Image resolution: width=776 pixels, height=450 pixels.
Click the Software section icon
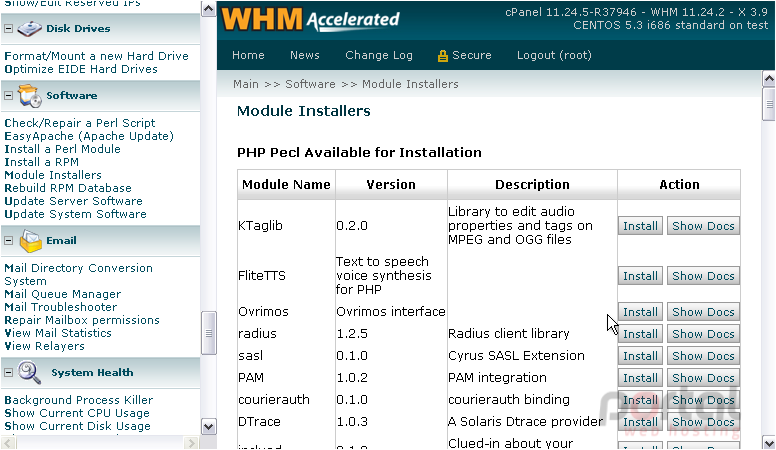tap(30, 96)
